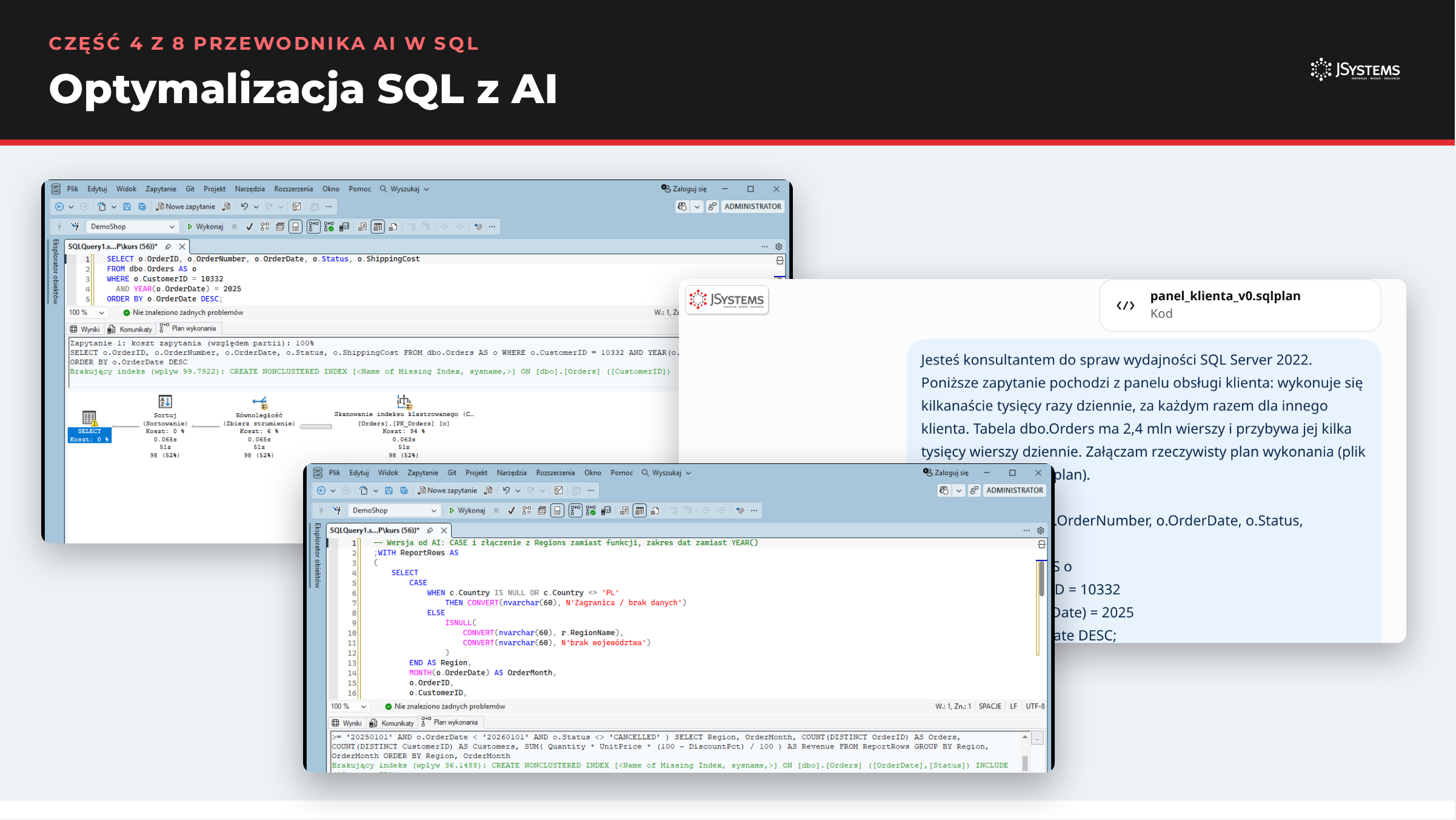
Task: Open the 100 % zoom dropdown in front window
Action: pyautogui.click(x=349, y=707)
